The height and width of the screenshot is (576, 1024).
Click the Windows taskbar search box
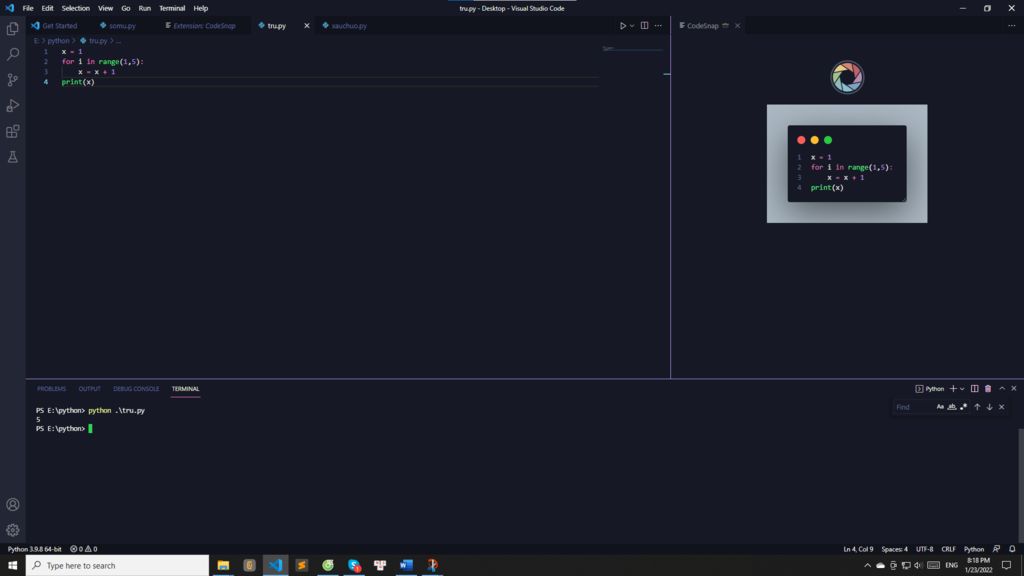118,565
